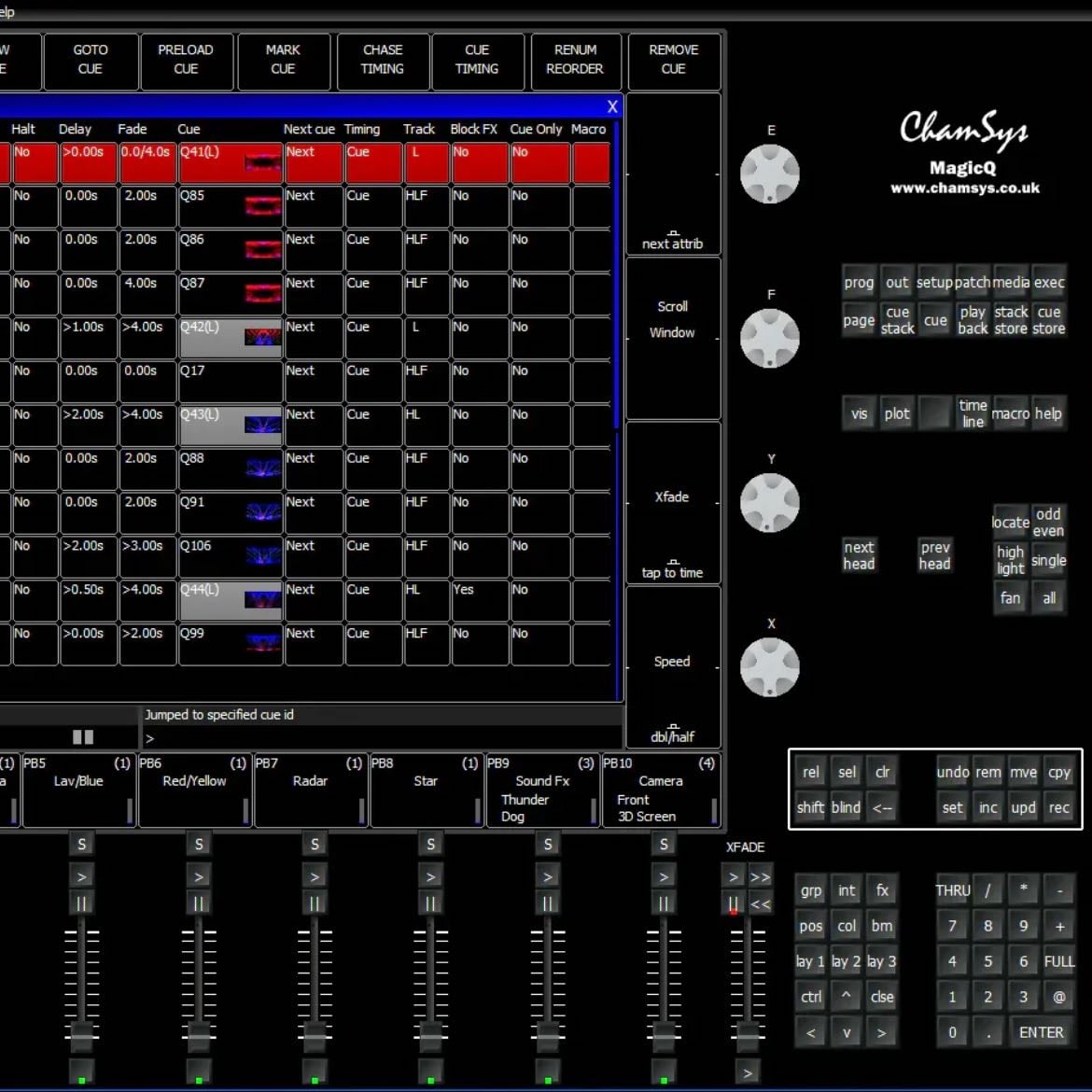Click XFADE fast forward double arrow
The height and width of the screenshot is (1092, 1092).
pyautogui.click(x=760, y=876)
